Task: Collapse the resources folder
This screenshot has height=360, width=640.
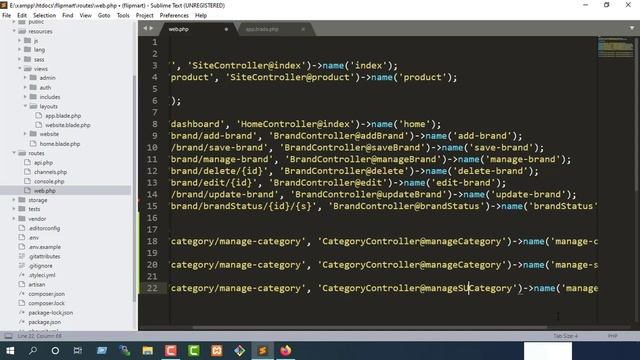Action: point(14,31)
